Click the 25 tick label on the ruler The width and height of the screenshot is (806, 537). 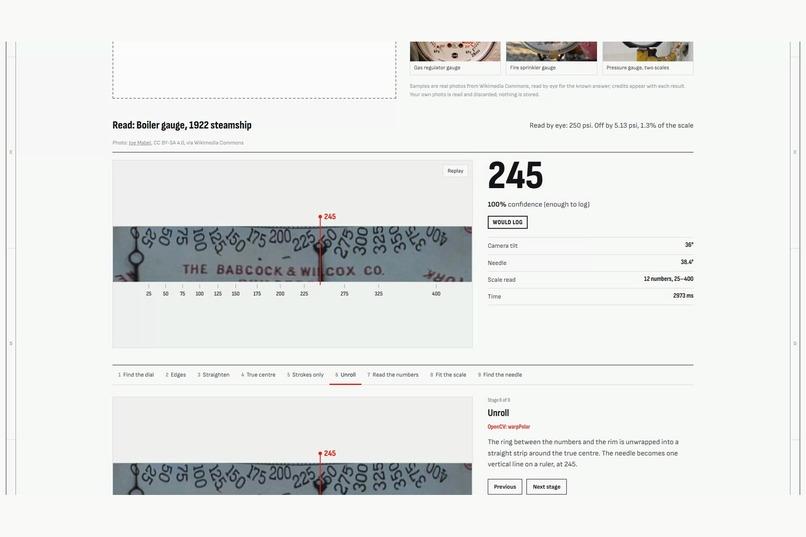[x=149, y=294]
